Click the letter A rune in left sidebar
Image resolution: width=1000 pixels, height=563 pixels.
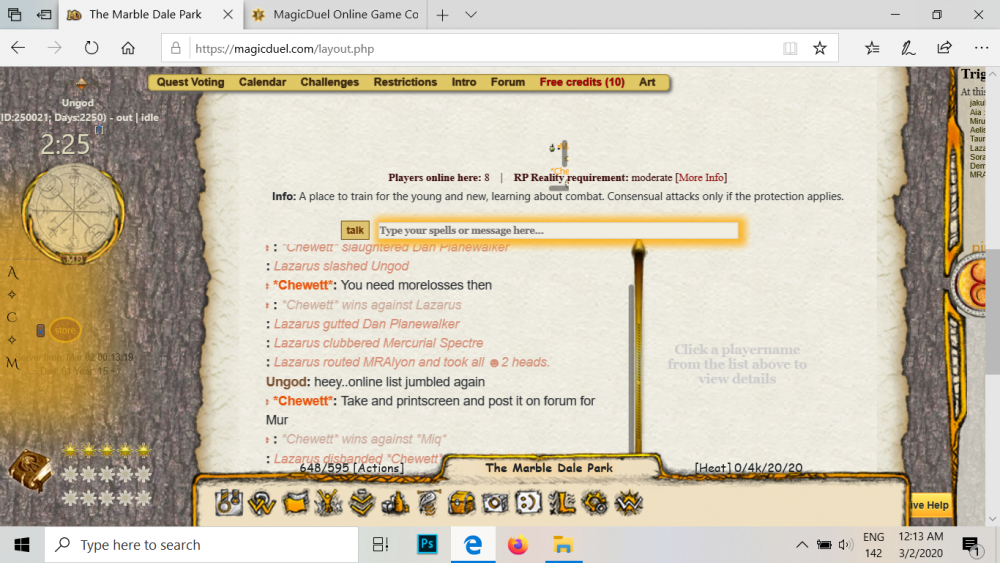click(12, 273)
